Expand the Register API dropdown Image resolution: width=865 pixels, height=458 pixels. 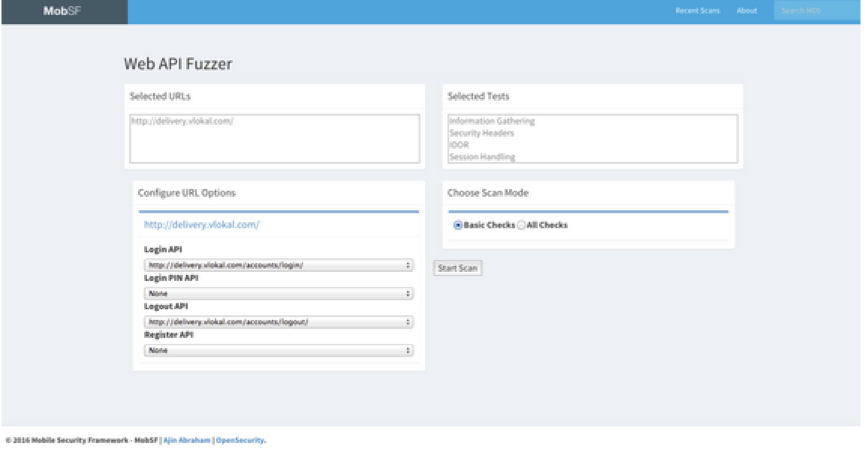coord(279,351)
